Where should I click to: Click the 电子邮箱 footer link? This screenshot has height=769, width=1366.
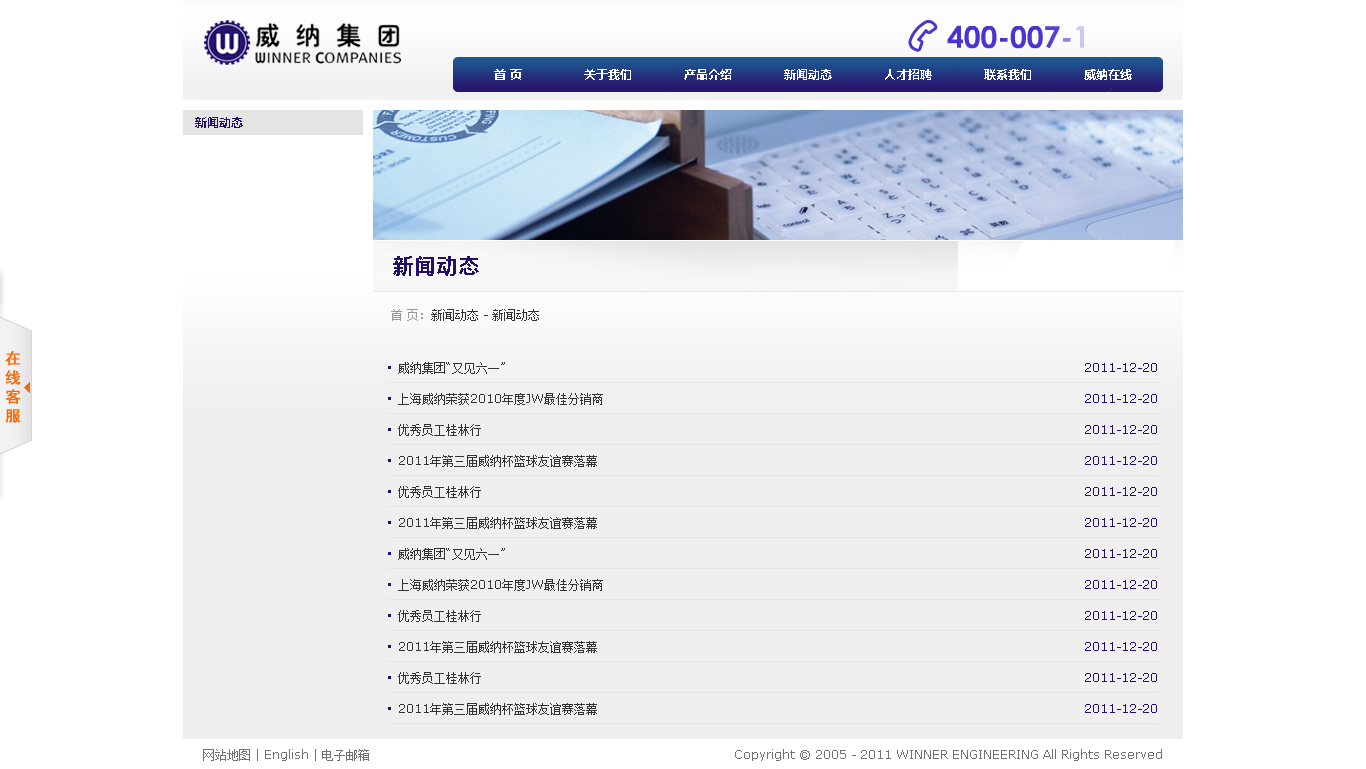[x=345, y=755]
